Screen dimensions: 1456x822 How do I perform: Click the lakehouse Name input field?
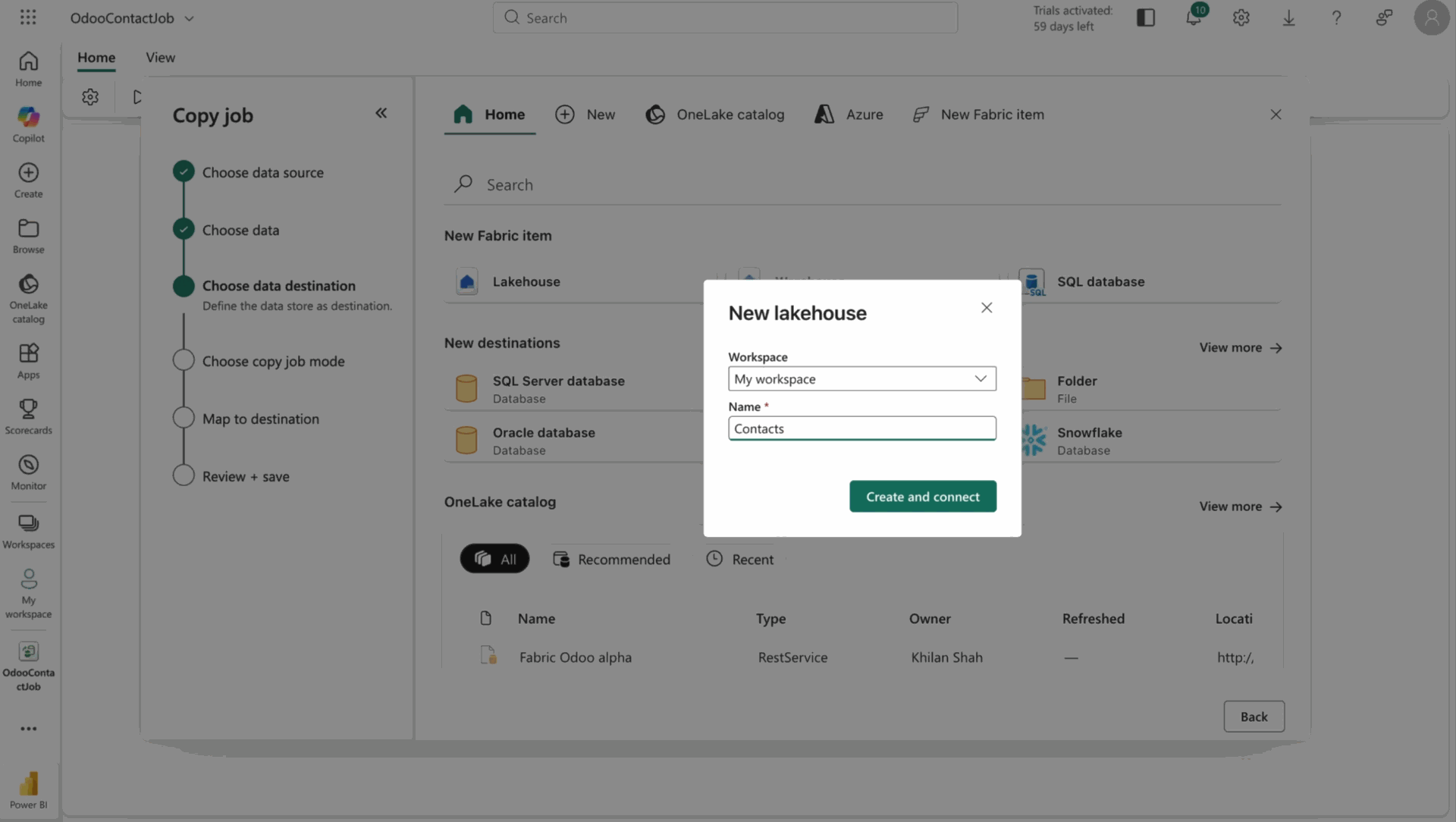point(861,428)
